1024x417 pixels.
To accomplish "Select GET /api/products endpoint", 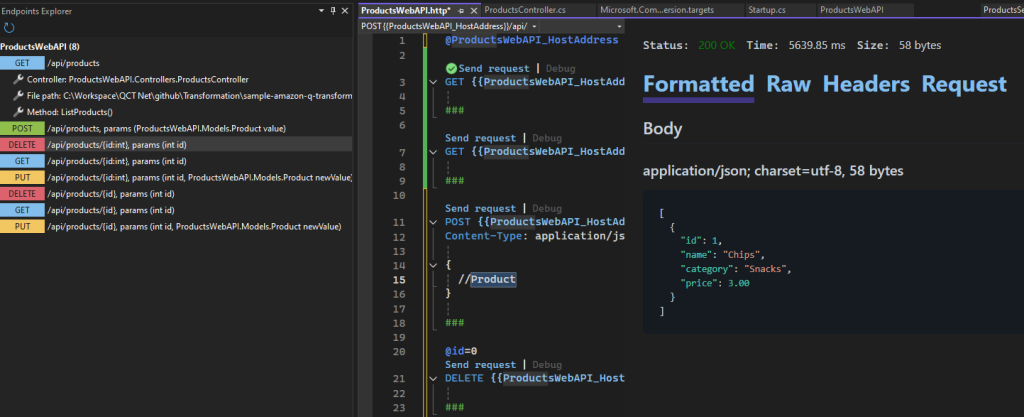I will tap(176, 63).
